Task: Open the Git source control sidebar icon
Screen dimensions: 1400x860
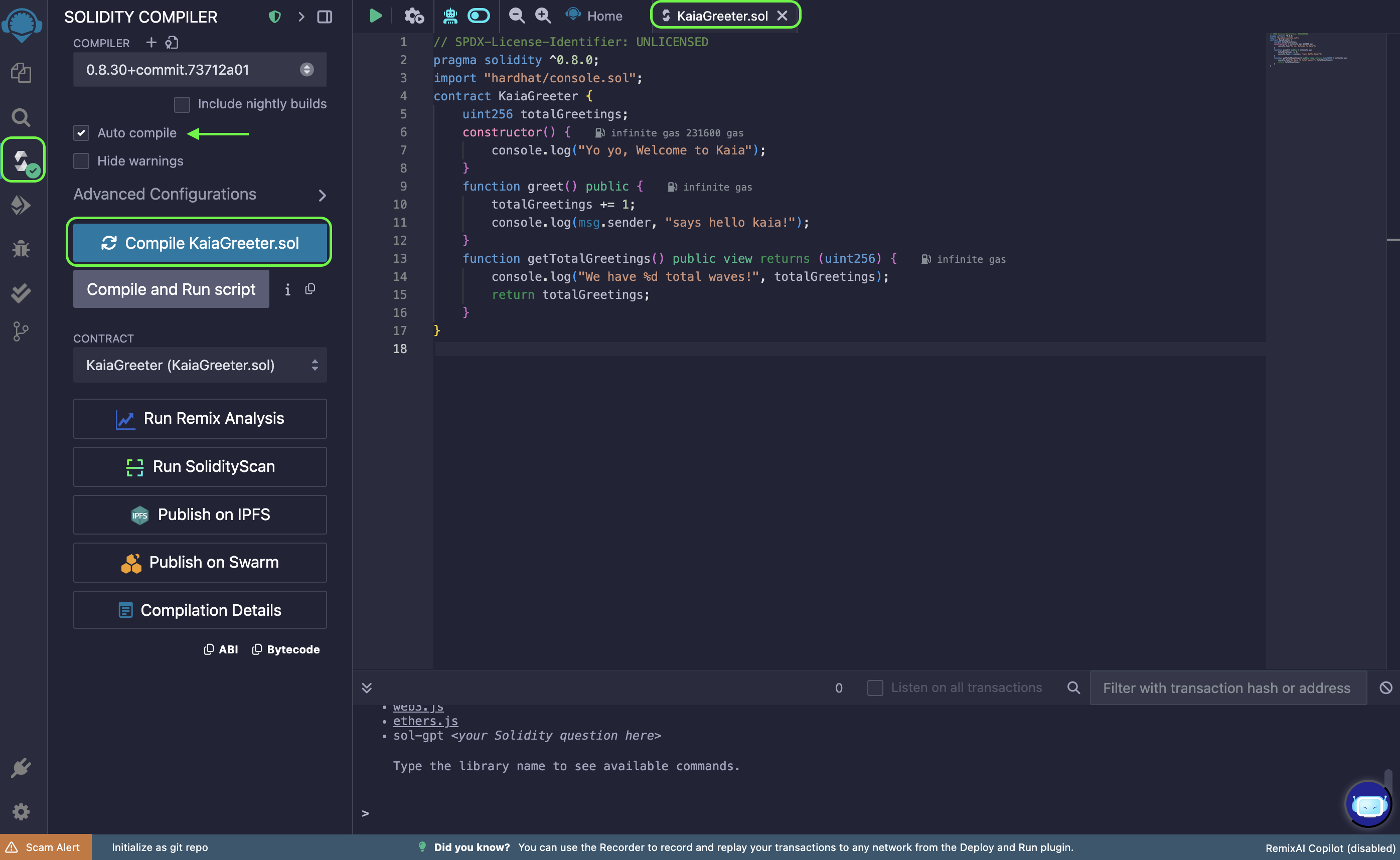Action: click(21, 331)
